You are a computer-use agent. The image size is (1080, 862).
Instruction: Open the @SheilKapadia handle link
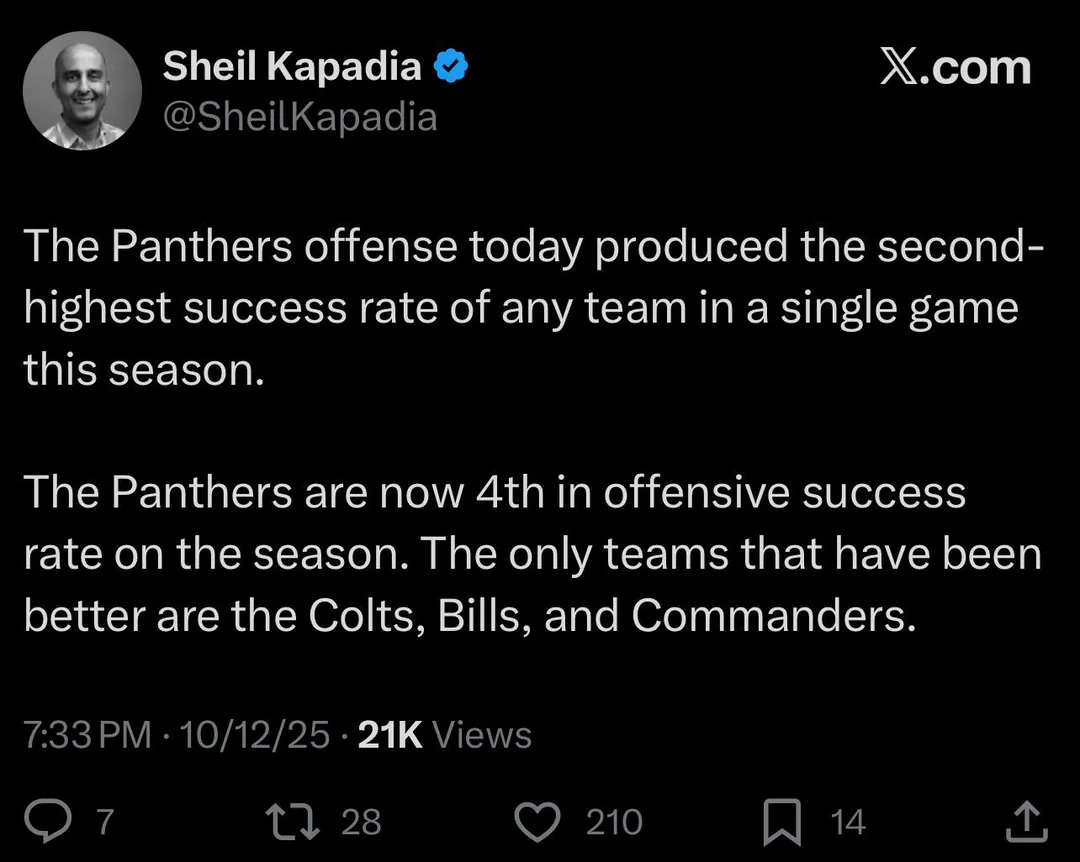click(300, 117)
